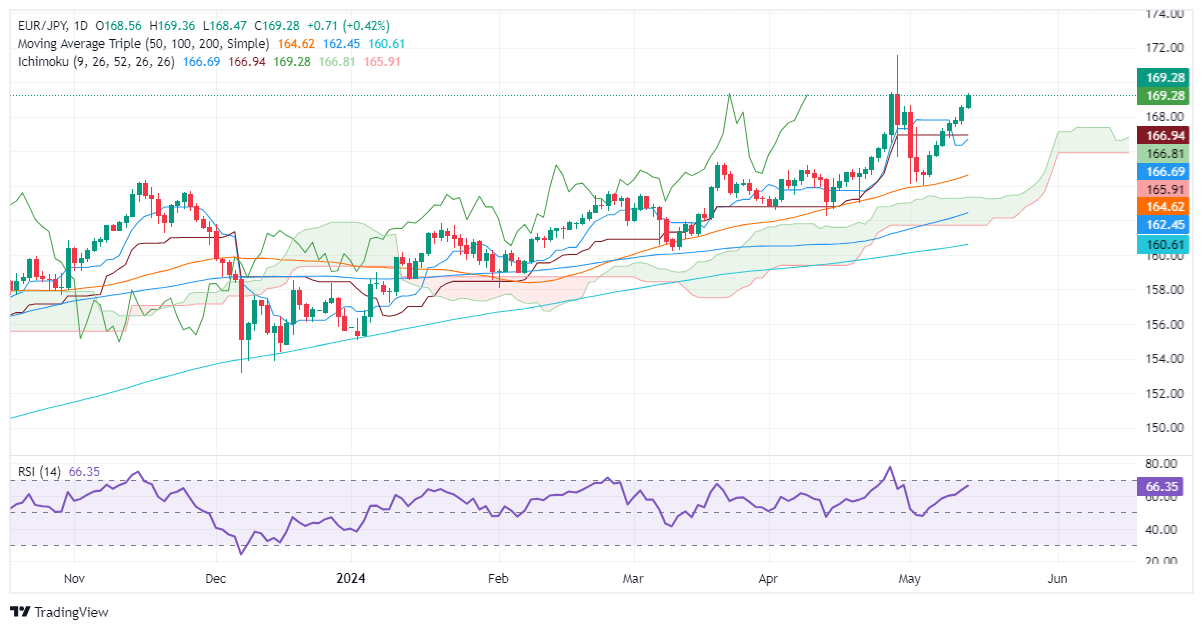The height and width of the screenshot is (630, 1203).
Task: Click the Moving Average Triple indicator label
Action: click(x=140, y=44)
